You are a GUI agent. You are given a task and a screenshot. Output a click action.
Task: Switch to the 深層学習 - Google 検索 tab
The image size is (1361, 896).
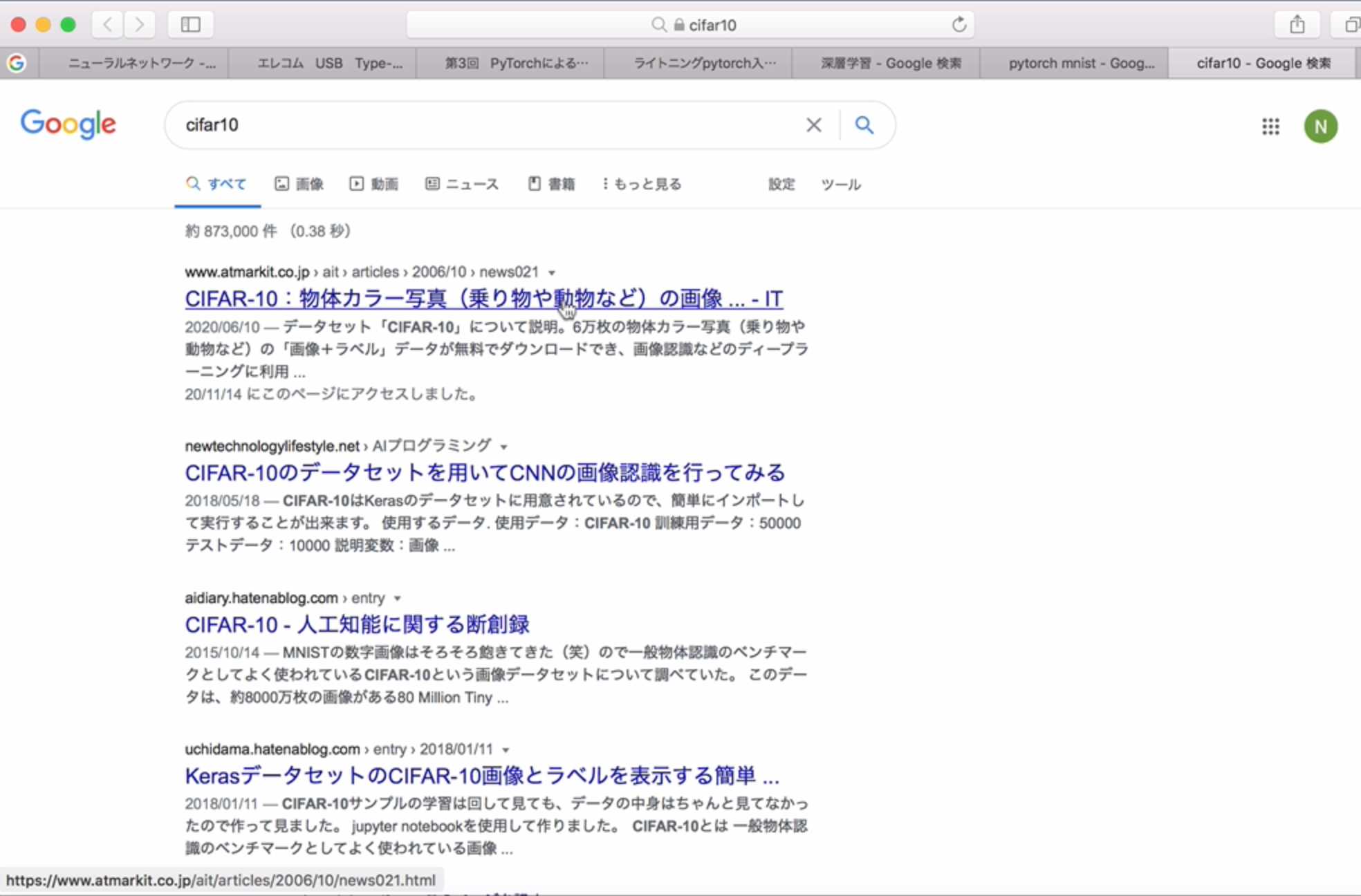click(886, 64)
